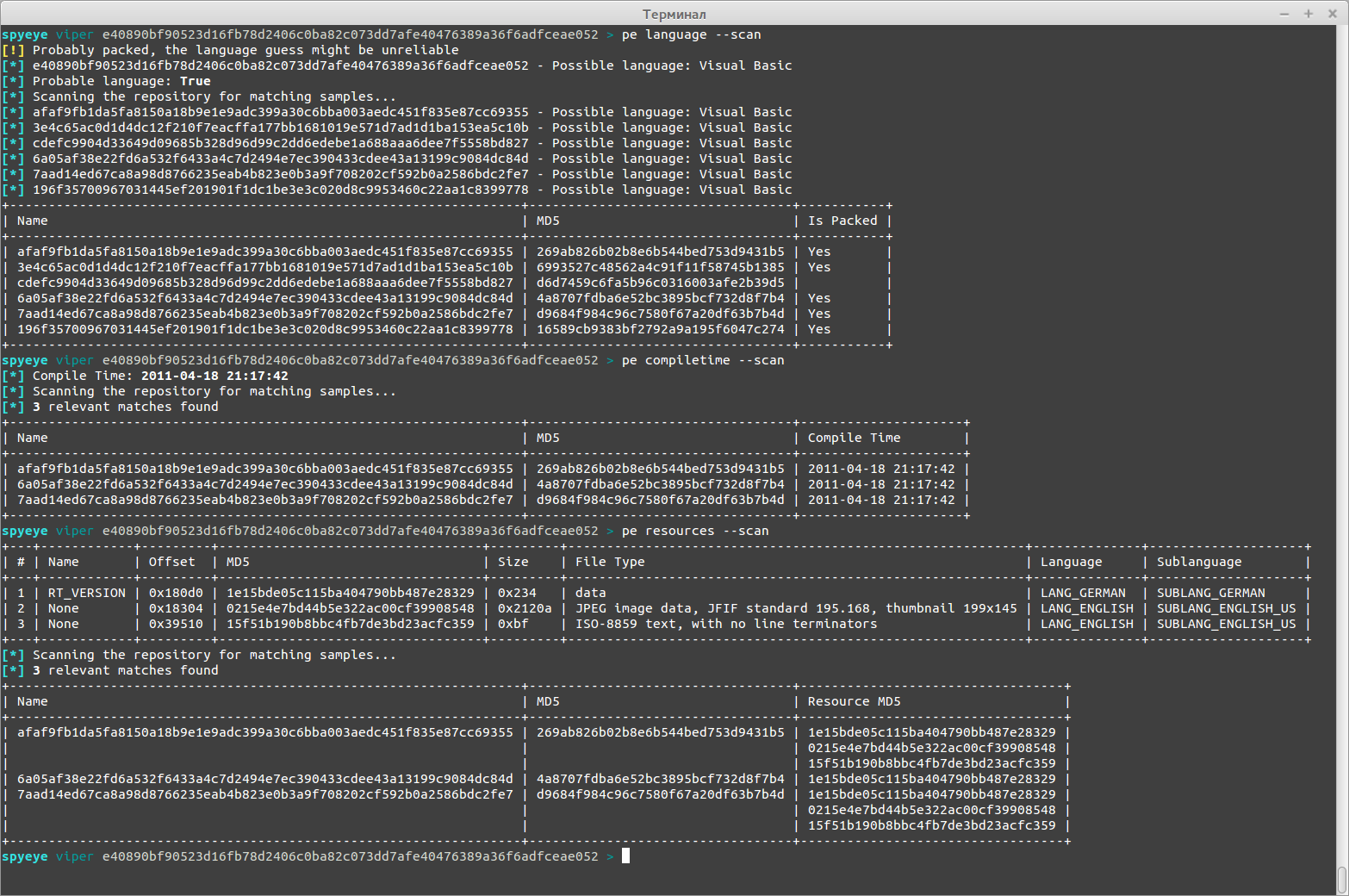This screenshot has width=1349, height=896.
Task: Click the yellow [!] warning marker
Action: [13, 50]
